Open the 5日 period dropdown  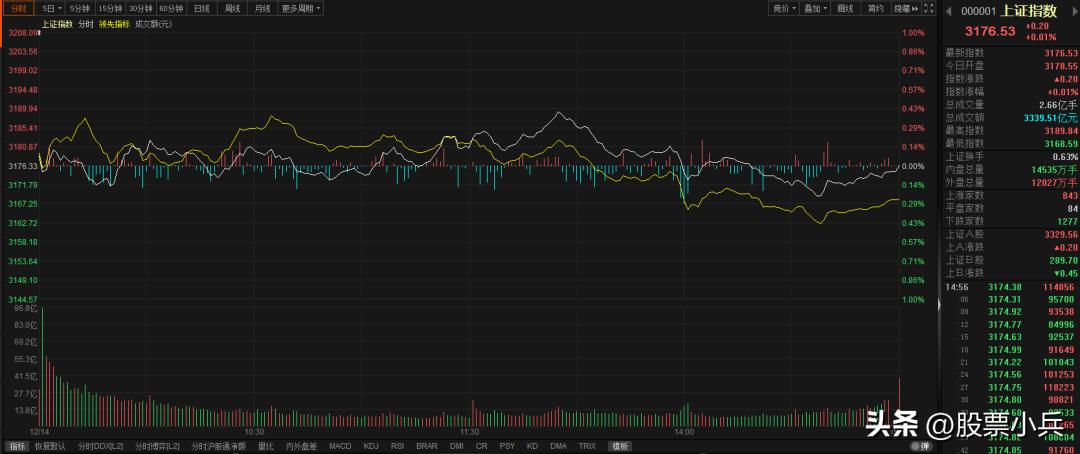[x=51, y=8]
